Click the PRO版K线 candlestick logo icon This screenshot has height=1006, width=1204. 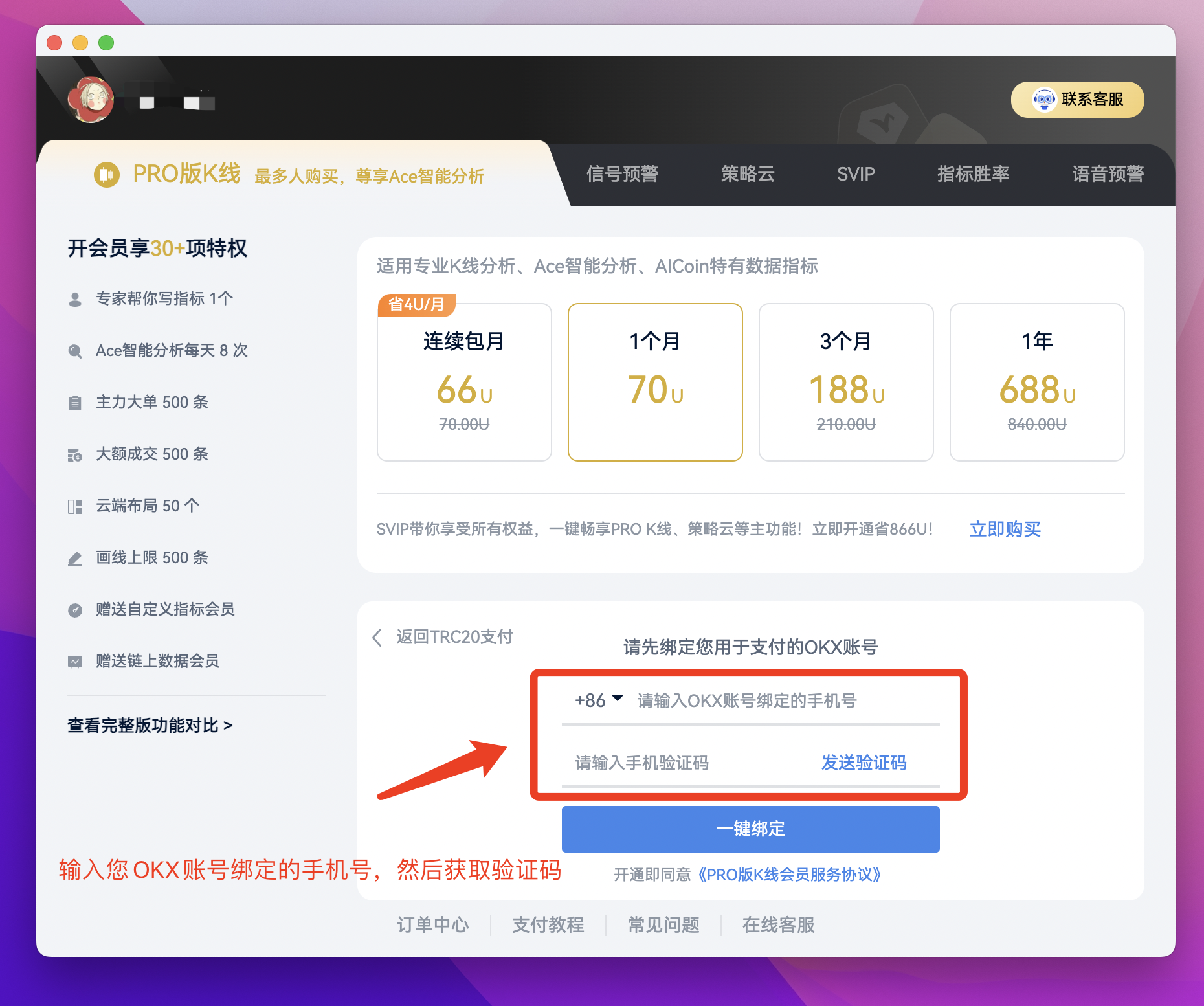[x=107, y=175]
